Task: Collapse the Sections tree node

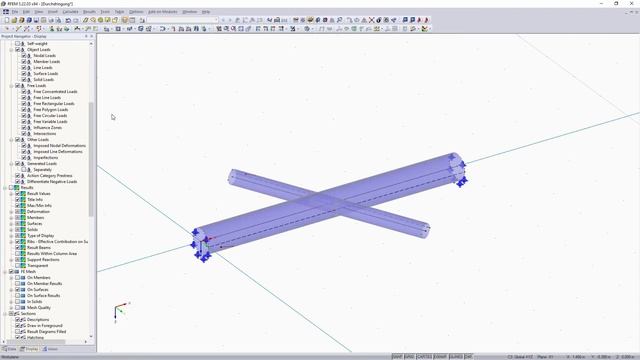Action: [5, 314]
